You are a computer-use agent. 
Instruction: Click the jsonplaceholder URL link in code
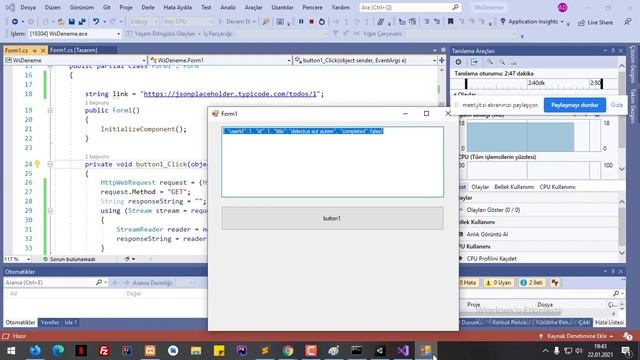[230, 94]
